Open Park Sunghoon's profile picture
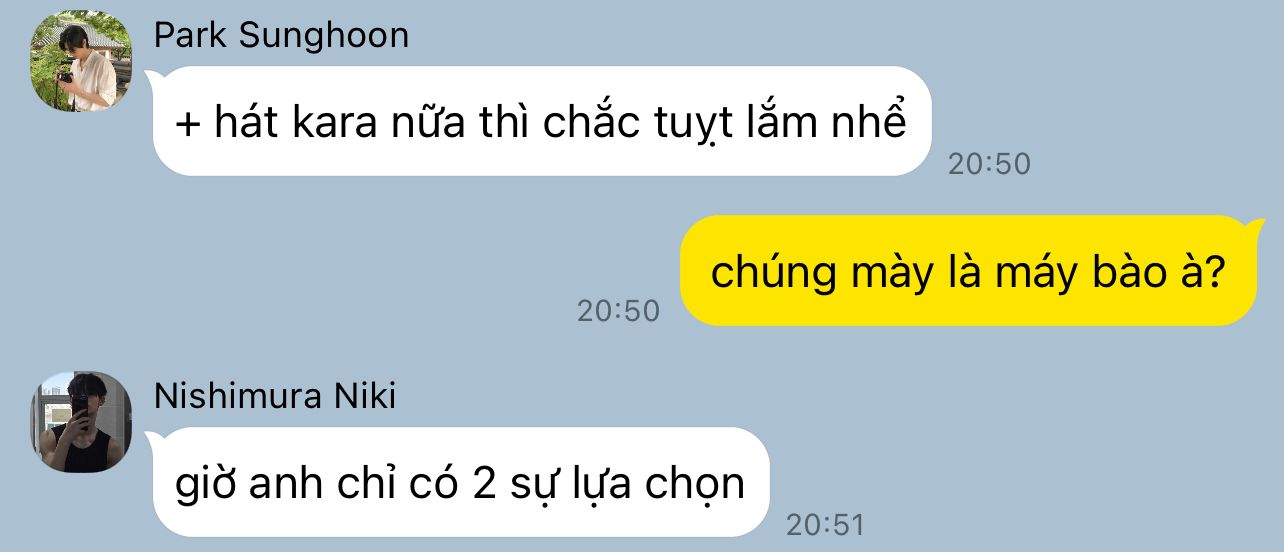 point(81,61)
